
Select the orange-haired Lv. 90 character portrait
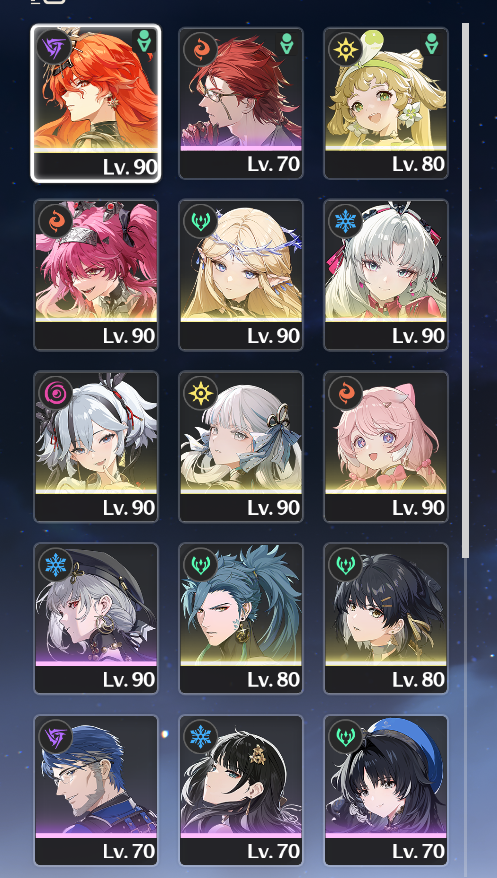[96, 103]
